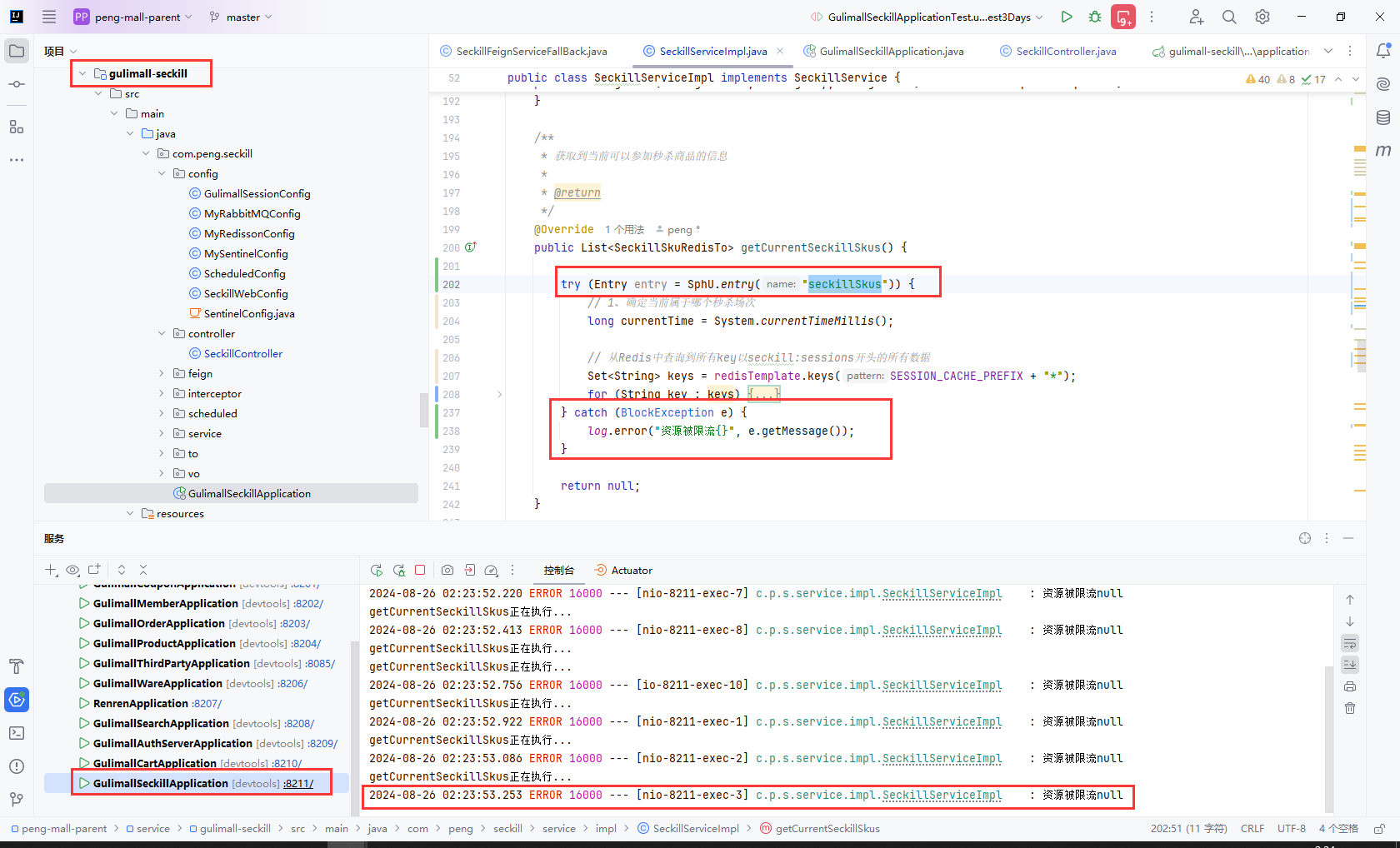Toggle scroll to end in the console
The height and width of the screenshot is (848, 1400).
(1350, 665)
